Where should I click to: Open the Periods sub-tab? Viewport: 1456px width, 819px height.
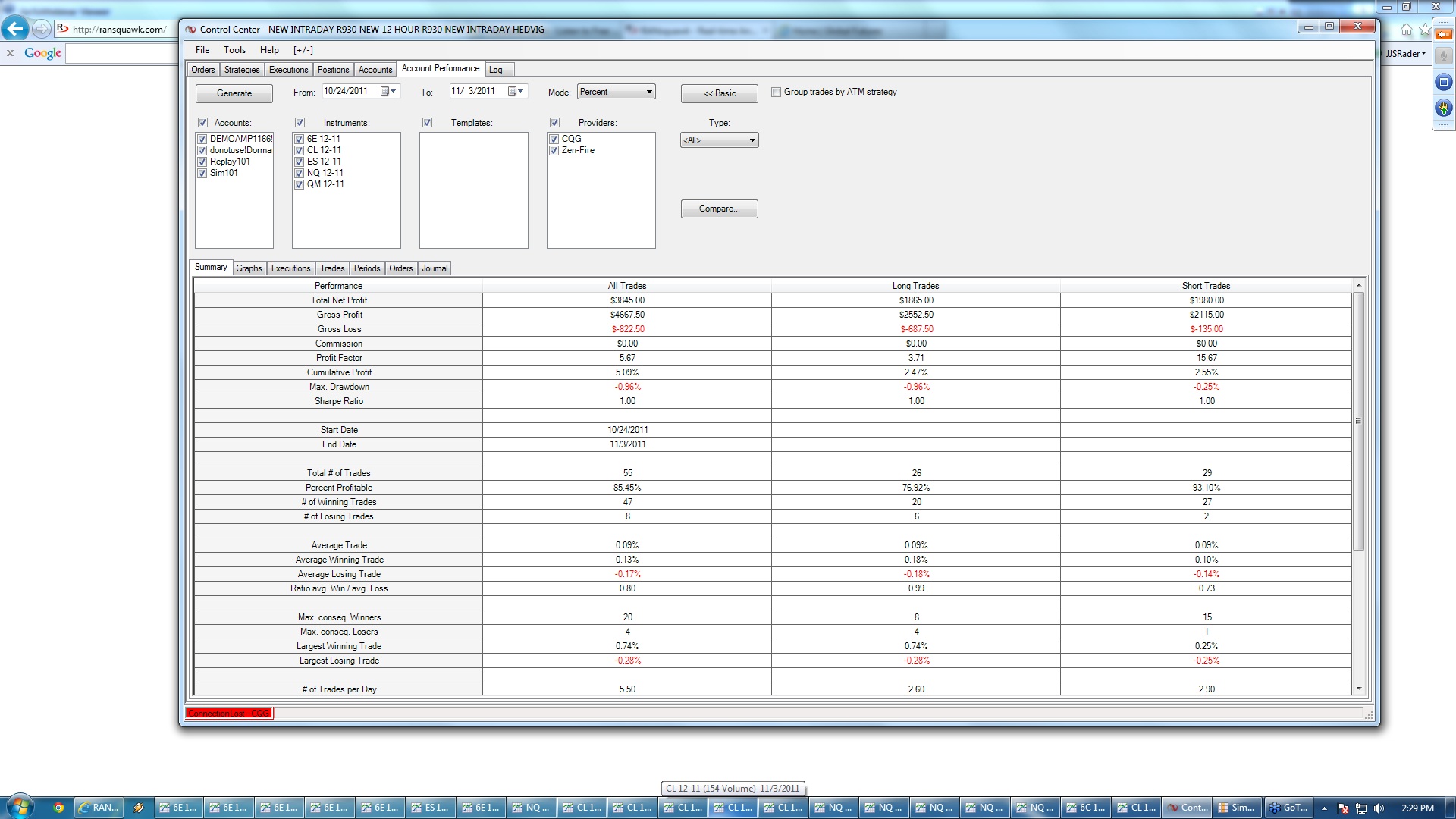(x=367, y=268)
